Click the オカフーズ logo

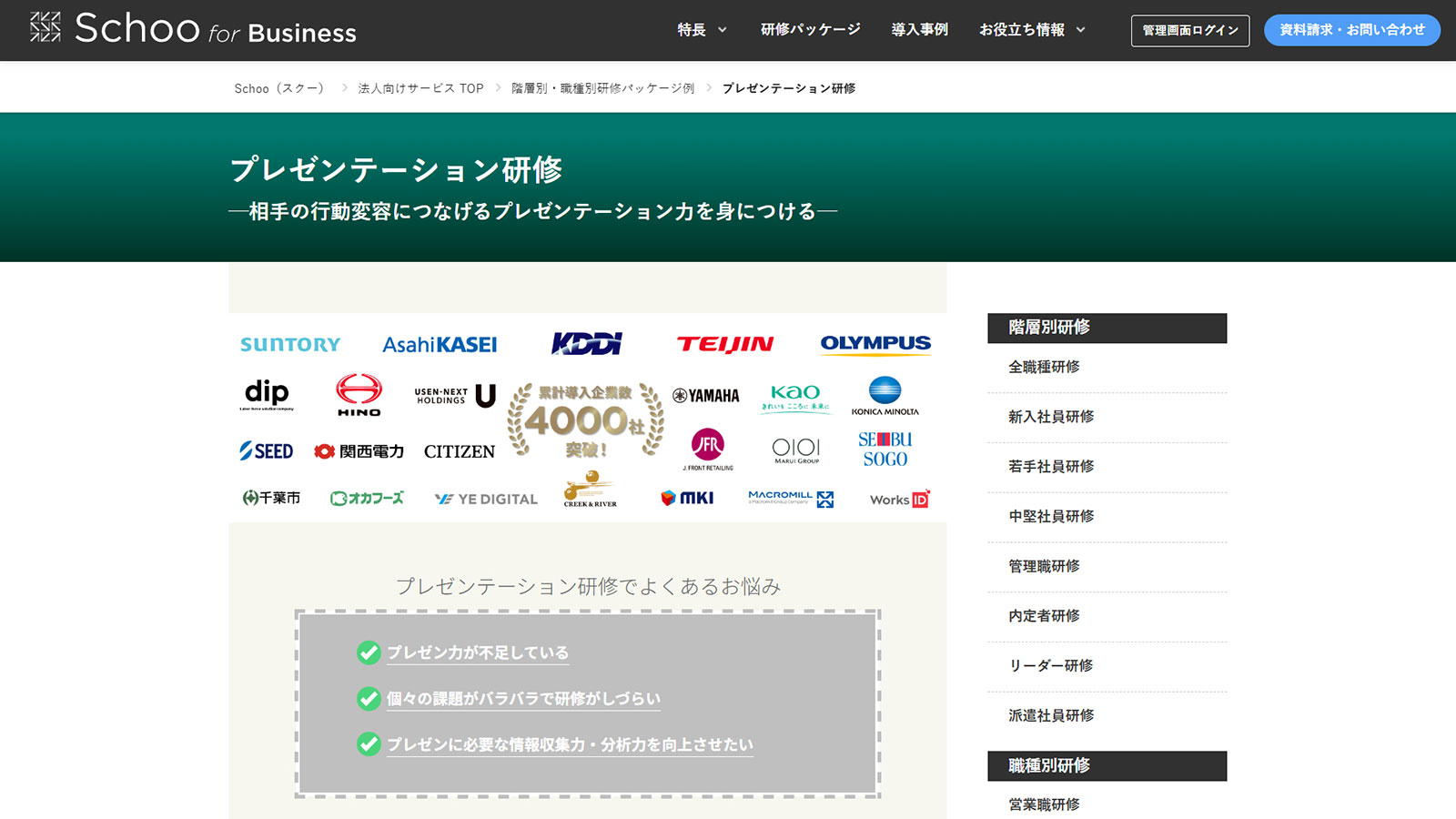tap(367, 499)
